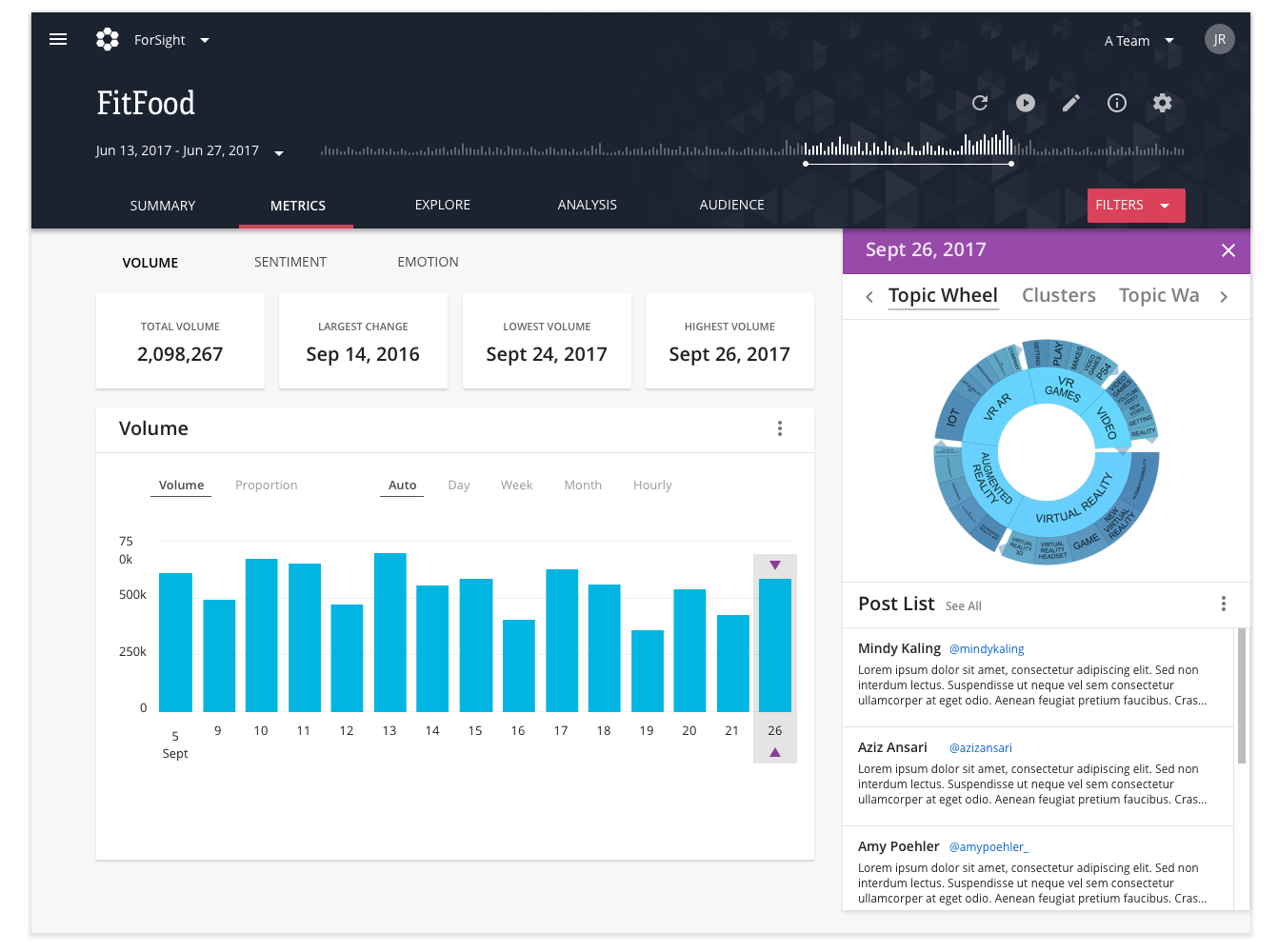Open the @amypoehler_ profile link
Viewport: 1278px width, 952px height.
pyautogui.click(x=989, y=847)
